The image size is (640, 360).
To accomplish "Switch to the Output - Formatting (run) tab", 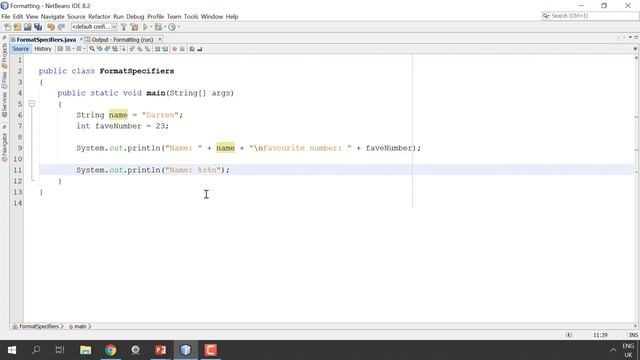I will (x=122, y=40).
